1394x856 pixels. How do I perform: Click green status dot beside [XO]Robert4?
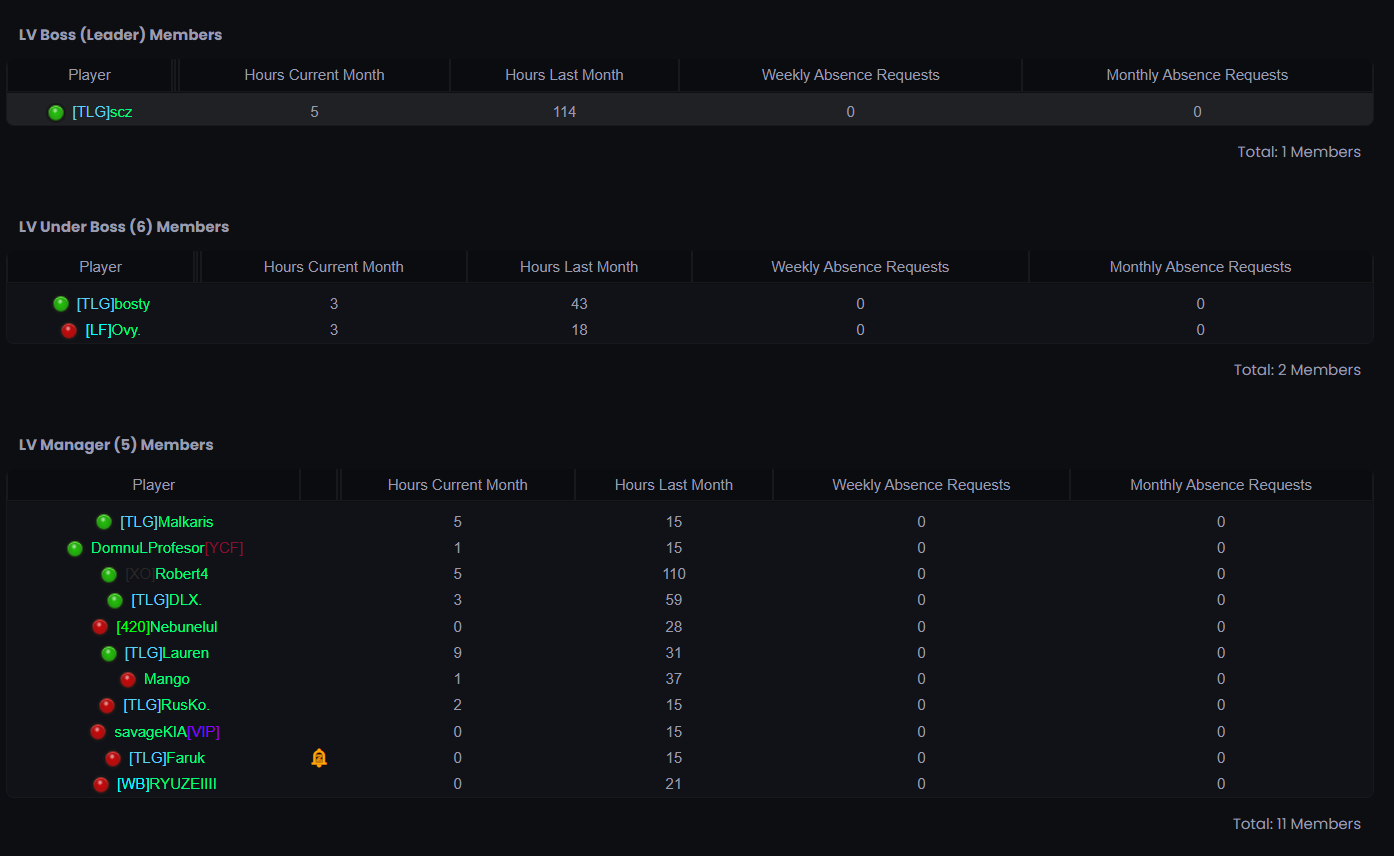(109, 574)
